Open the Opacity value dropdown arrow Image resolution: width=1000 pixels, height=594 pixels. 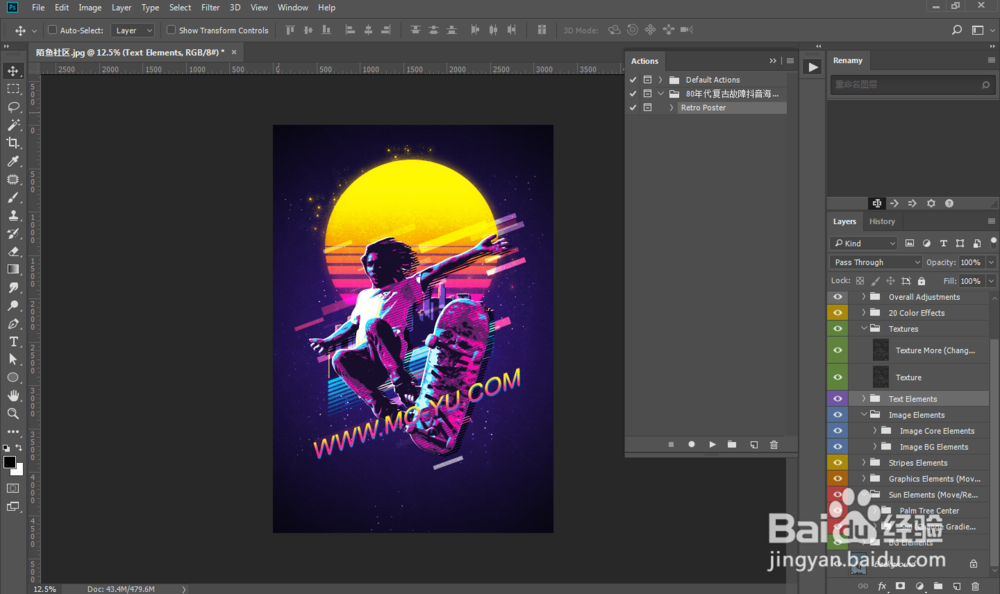coord(991,262)
